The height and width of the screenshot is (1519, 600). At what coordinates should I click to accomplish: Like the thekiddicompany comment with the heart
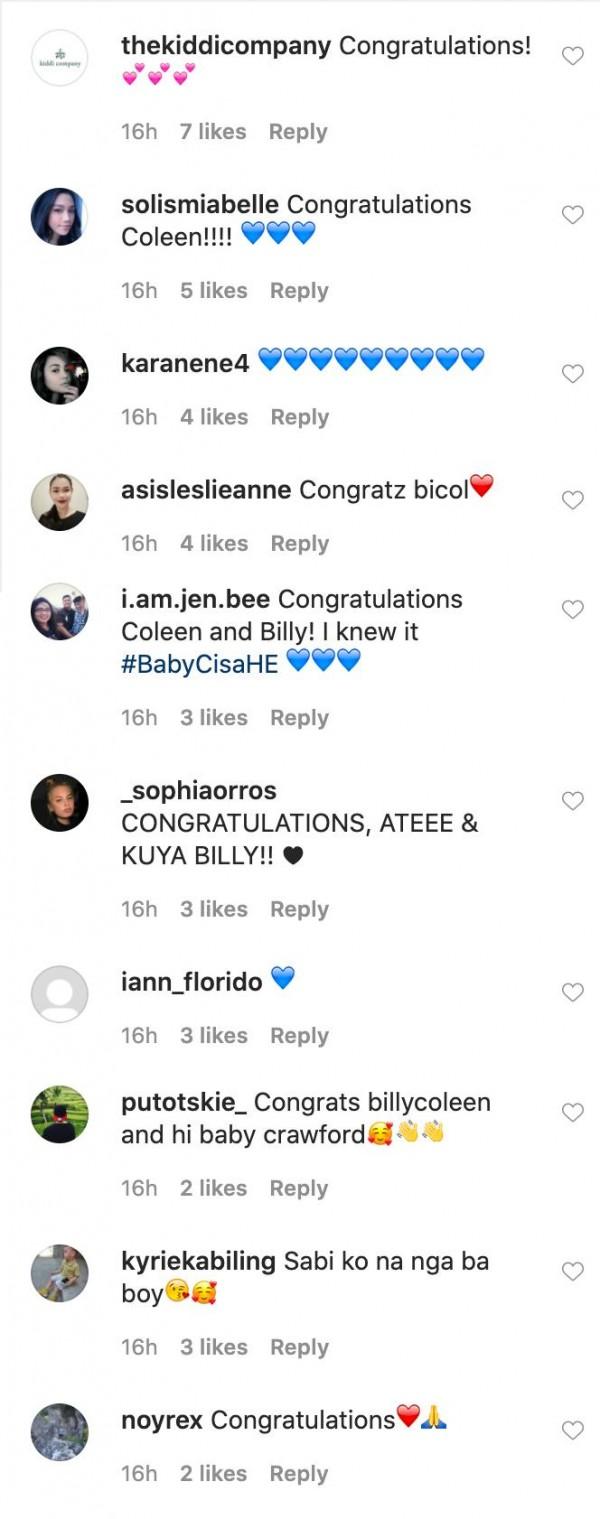572,57
